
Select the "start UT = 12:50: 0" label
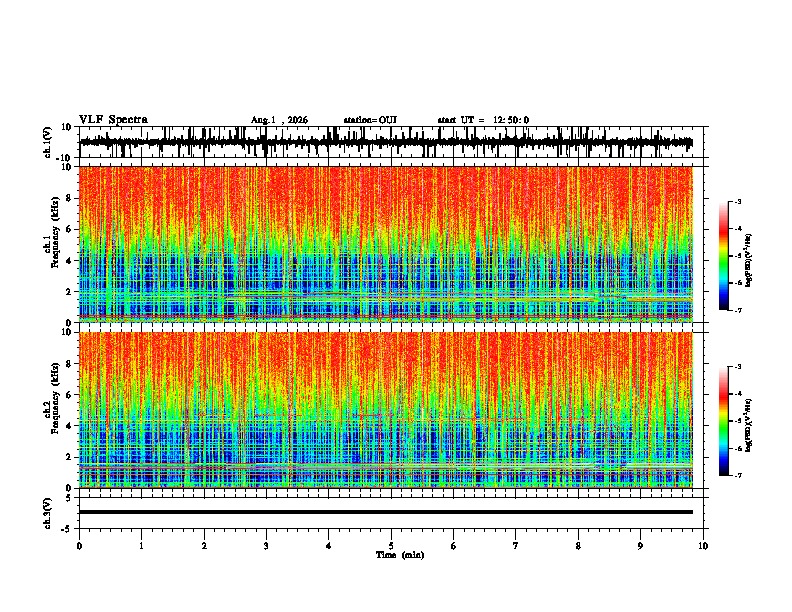click(483, 120)
